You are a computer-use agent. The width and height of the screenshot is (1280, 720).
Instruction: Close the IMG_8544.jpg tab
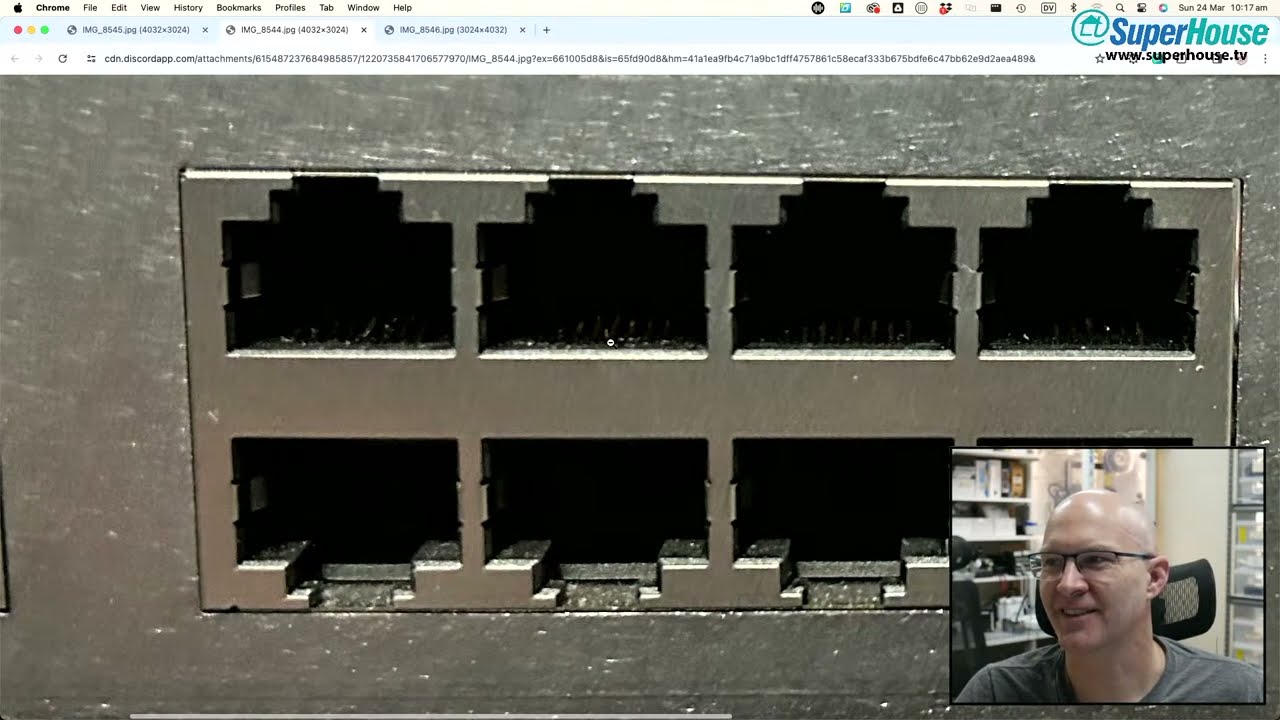363,30
